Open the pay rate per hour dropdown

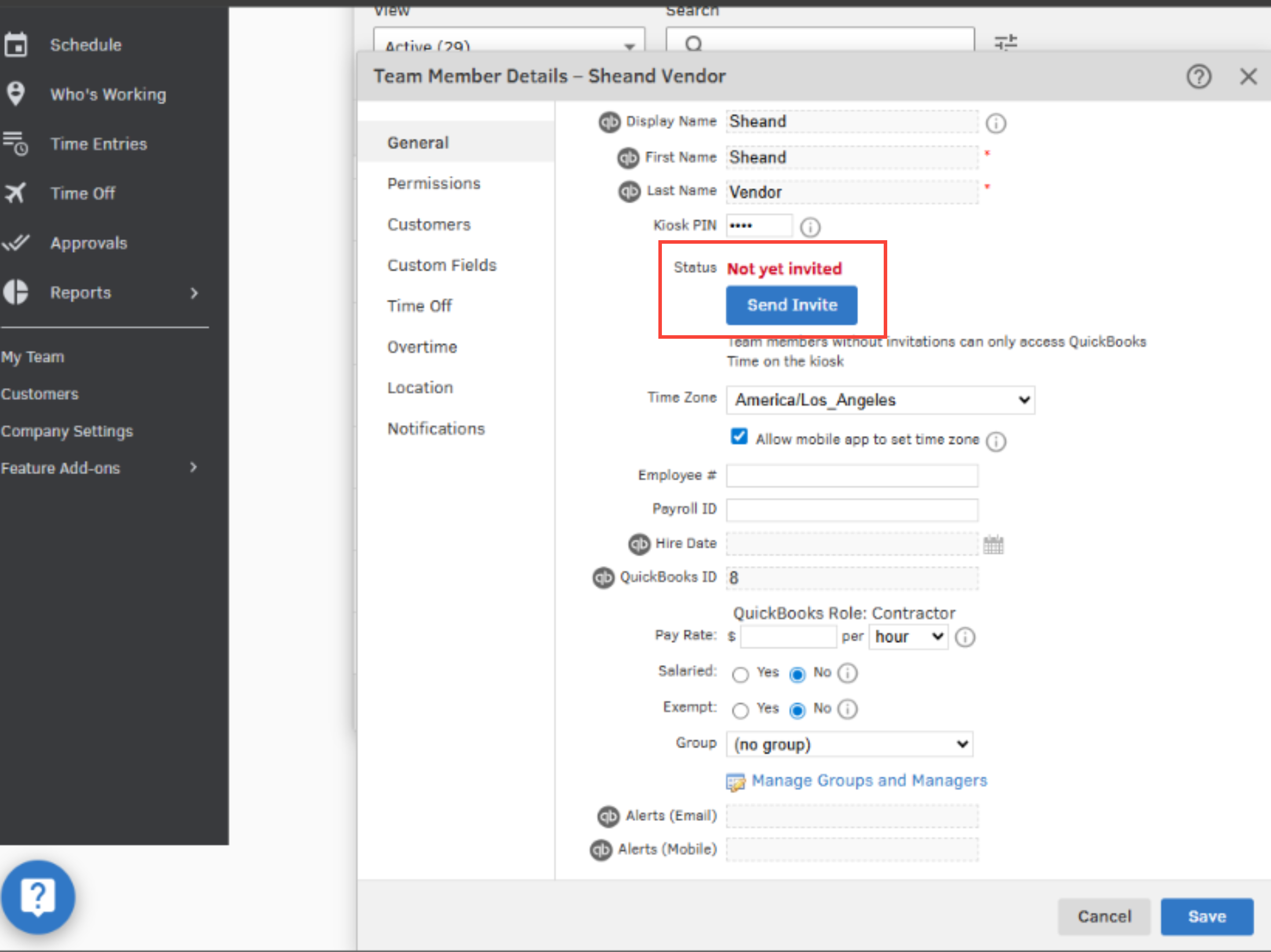(908, 637)
